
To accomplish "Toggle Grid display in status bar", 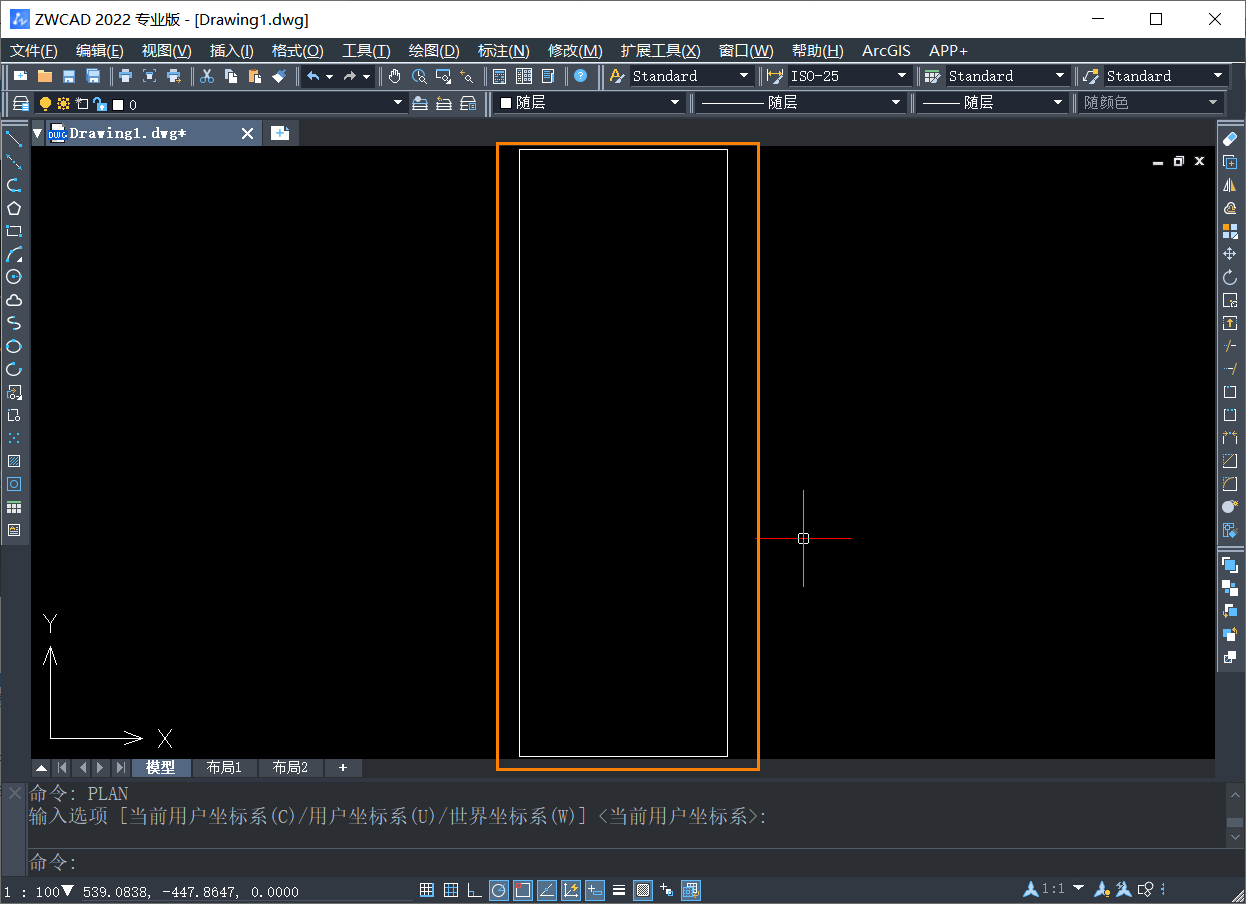I will pyautogui.click(x=451, y=890).
